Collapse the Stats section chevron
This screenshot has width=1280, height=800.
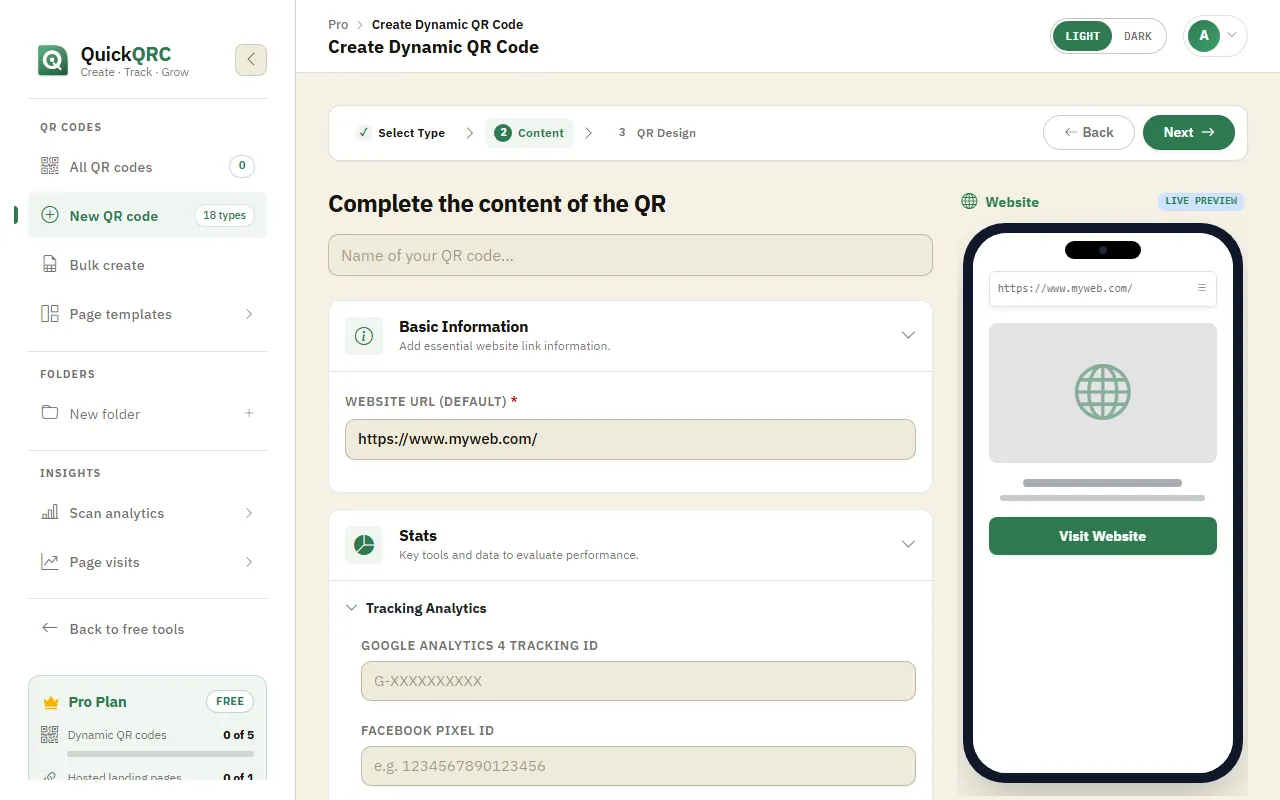(x=908, y=545)
